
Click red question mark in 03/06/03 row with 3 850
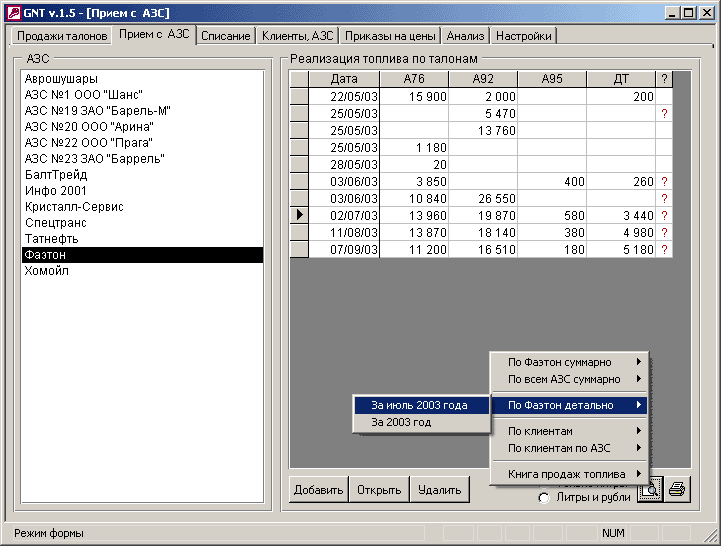tap(664, 181)
